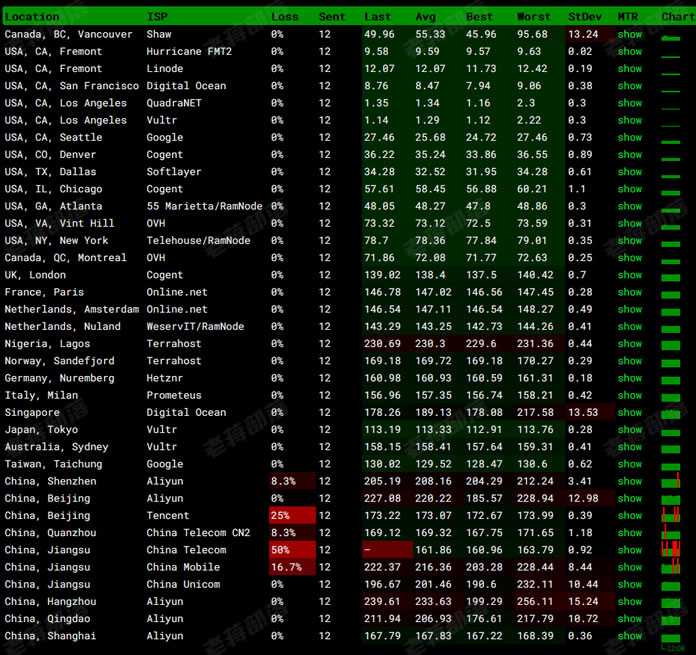
Task: Click the 256.11 worst latency value
Action: click(534, 602)
